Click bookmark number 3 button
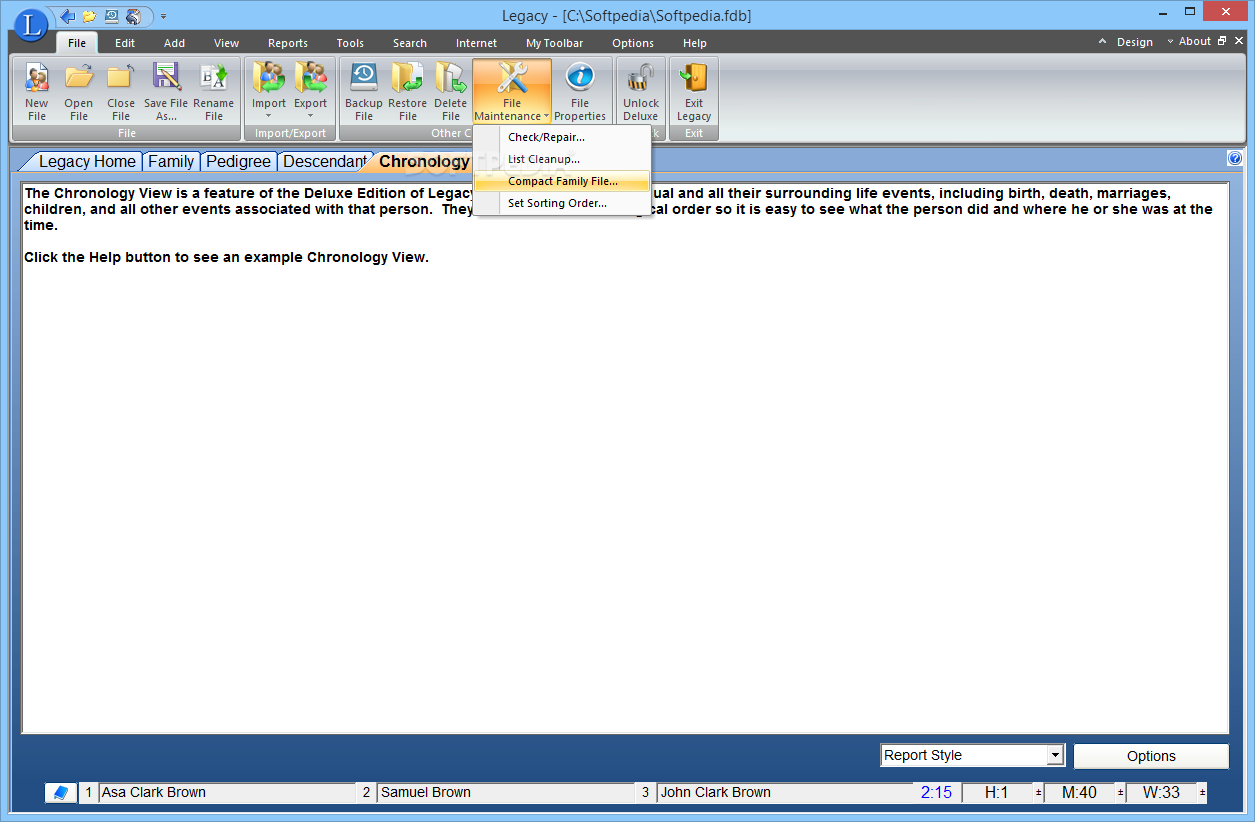Screen dimensions: 1255x822 coord(645,792)
